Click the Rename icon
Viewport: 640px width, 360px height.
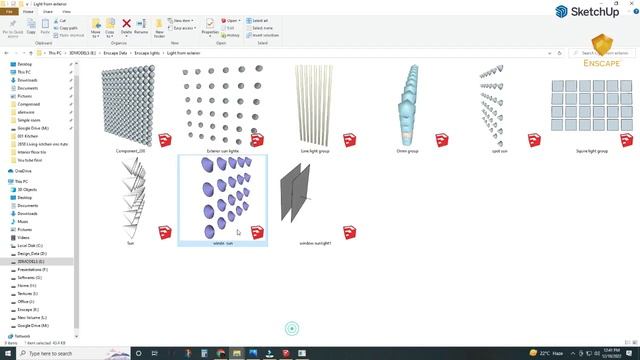(x=141, y=24)
